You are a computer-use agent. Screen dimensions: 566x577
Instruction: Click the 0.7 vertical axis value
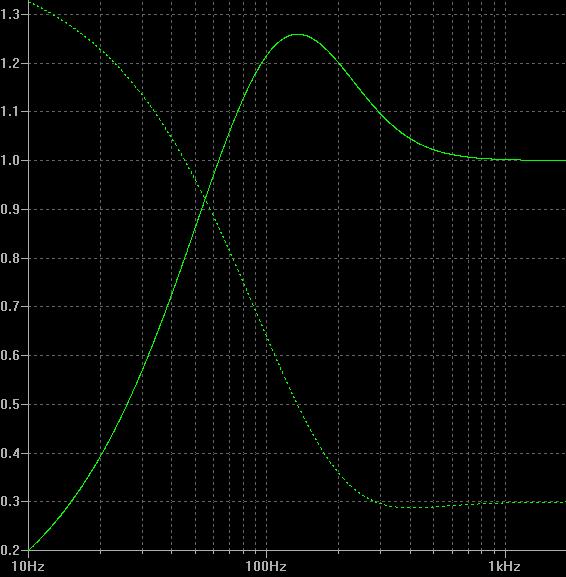(x=10, y=306)
